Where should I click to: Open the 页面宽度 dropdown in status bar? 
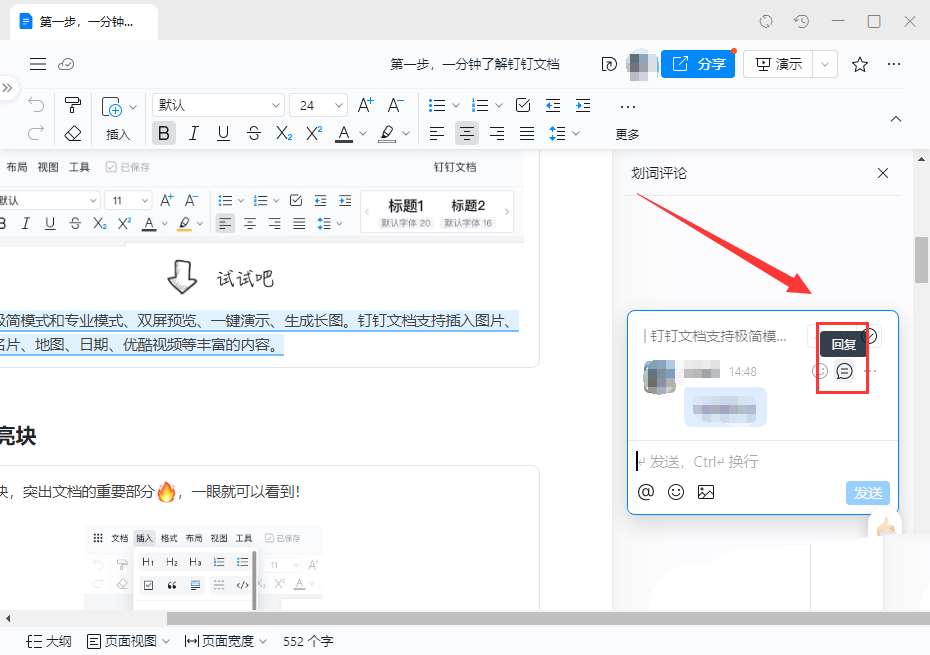click(225, 641)
